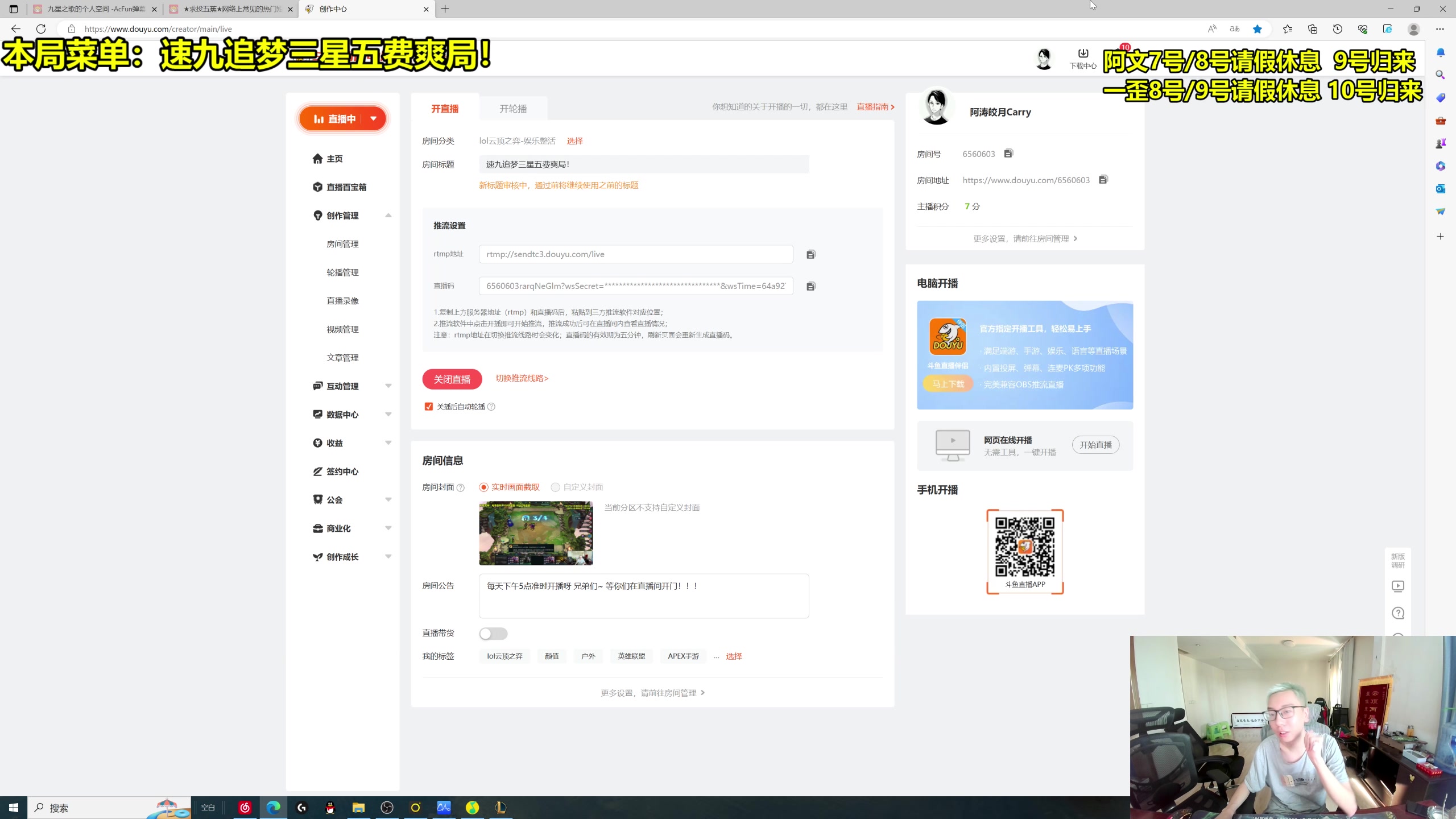Open the 新版调研 survey button
Screen dimensions: 1456x819
(x=1398, y=560)
